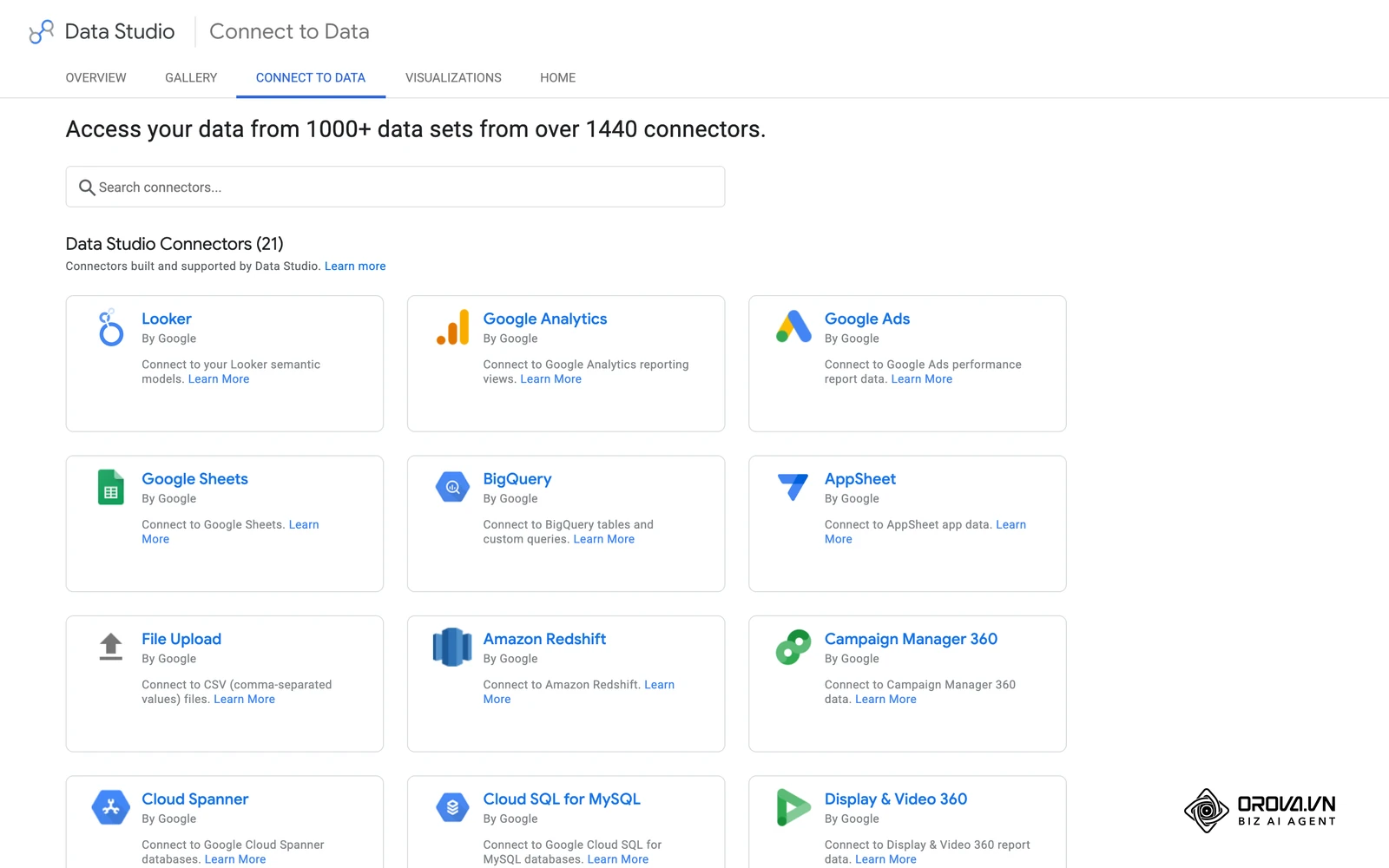Open the Overview tab

96,78
